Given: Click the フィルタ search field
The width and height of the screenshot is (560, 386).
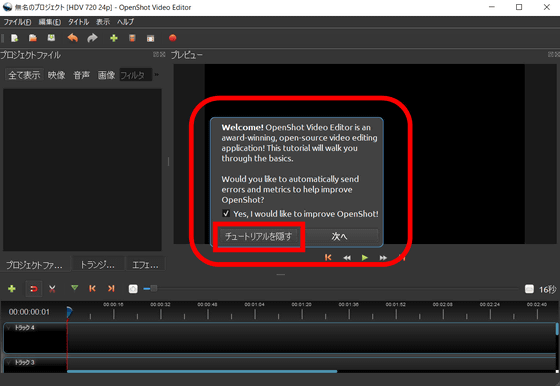Looking at the screenshot, I should pyautogui.click(x=135, y=75).
